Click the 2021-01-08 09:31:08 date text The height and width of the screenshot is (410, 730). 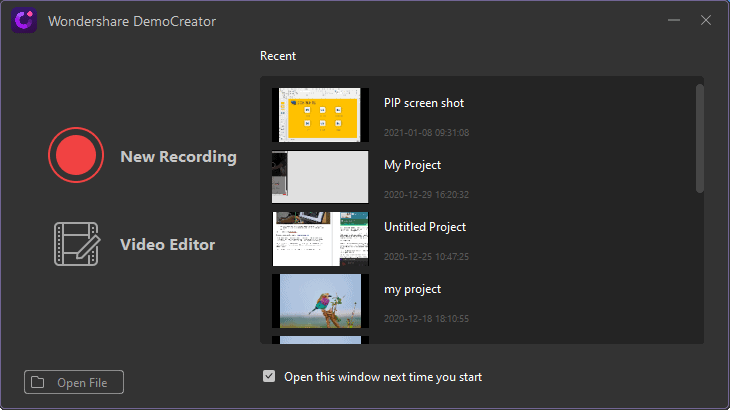point(426,133)
